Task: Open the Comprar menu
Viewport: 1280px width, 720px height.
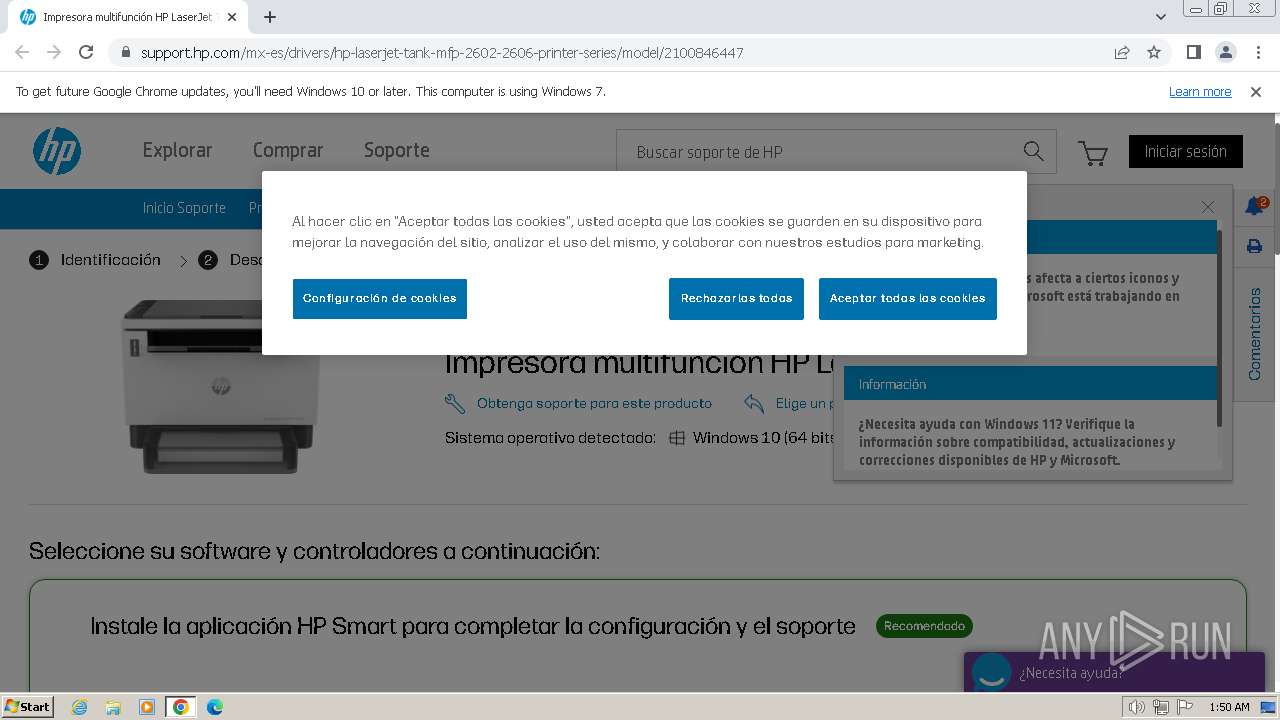Action: click(x=288, y=150)
